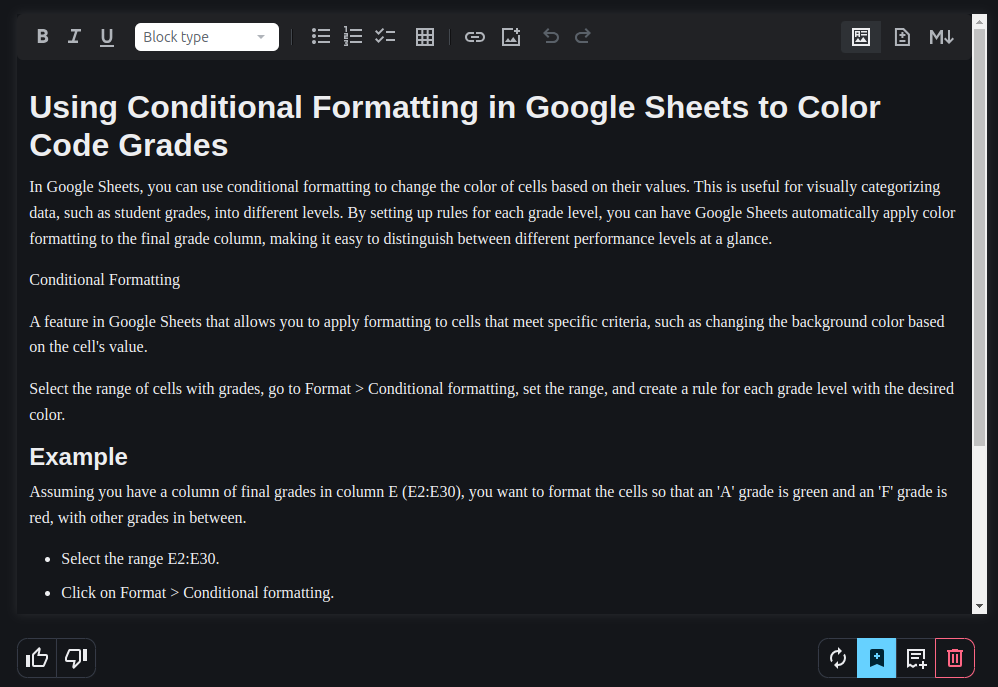Click the 'Example' heading

click(x=78, y=457)
